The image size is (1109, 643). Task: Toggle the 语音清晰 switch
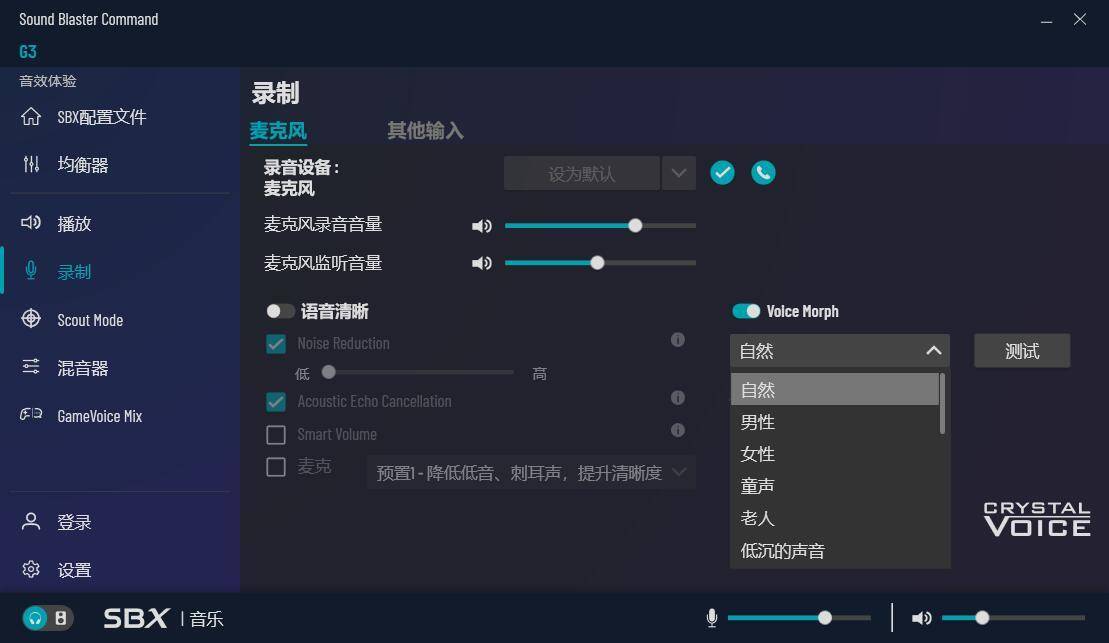pyautogui.click(x=280, y=311)
